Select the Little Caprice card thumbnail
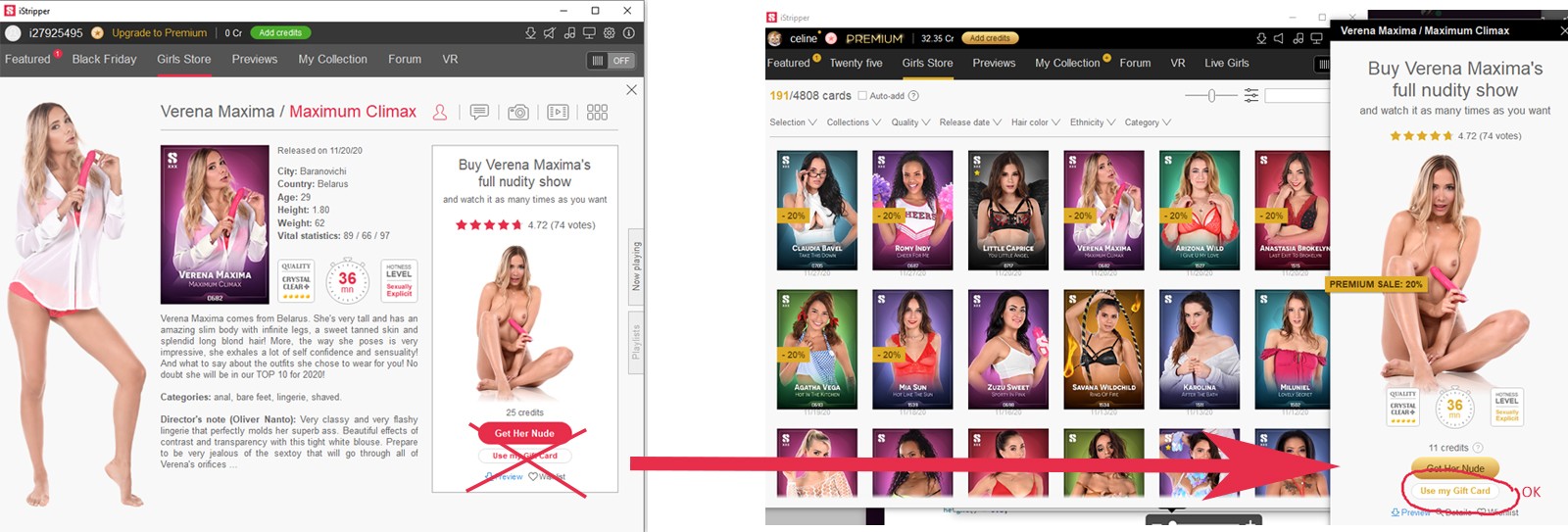Viewport: 1568px width, 532px height. pyautogui.click(x=1007, y=211)
